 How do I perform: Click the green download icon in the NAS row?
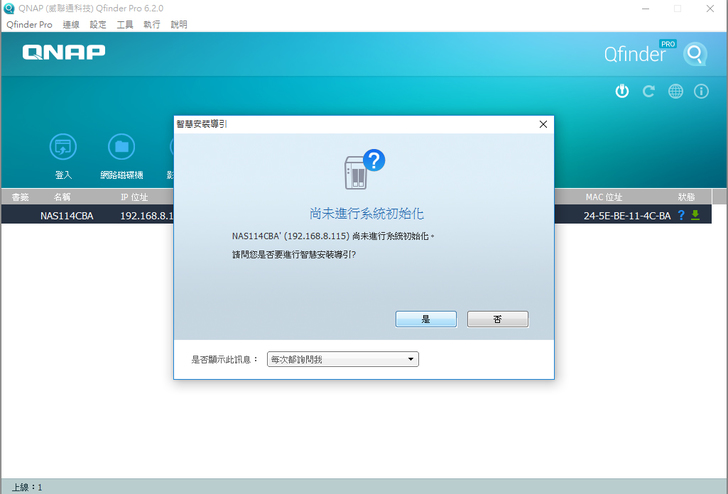[694, 215]
